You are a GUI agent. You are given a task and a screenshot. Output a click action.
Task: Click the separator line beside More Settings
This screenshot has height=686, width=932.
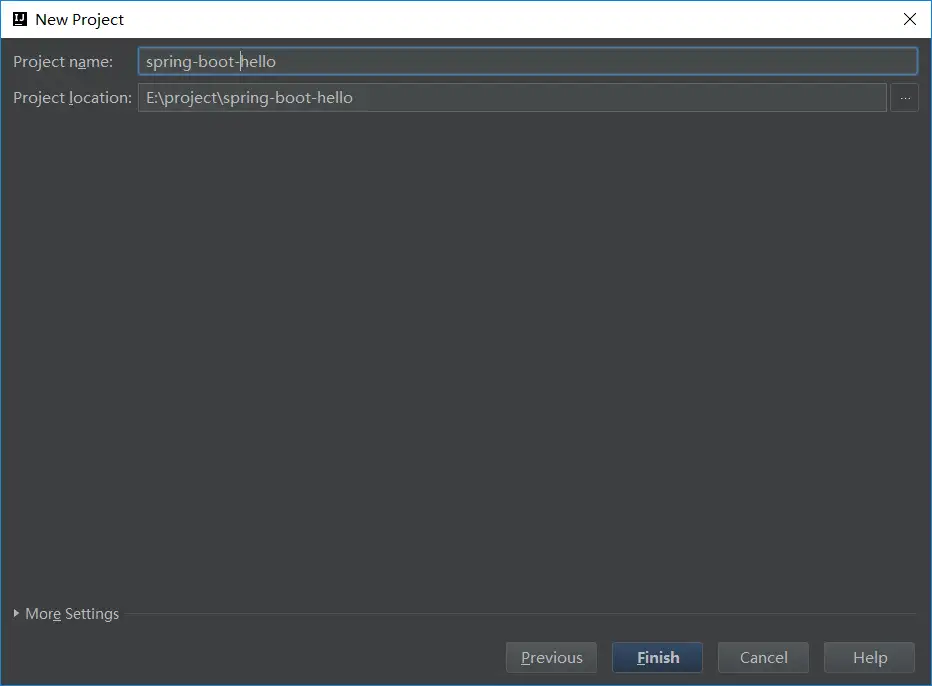tap(520, 614)
